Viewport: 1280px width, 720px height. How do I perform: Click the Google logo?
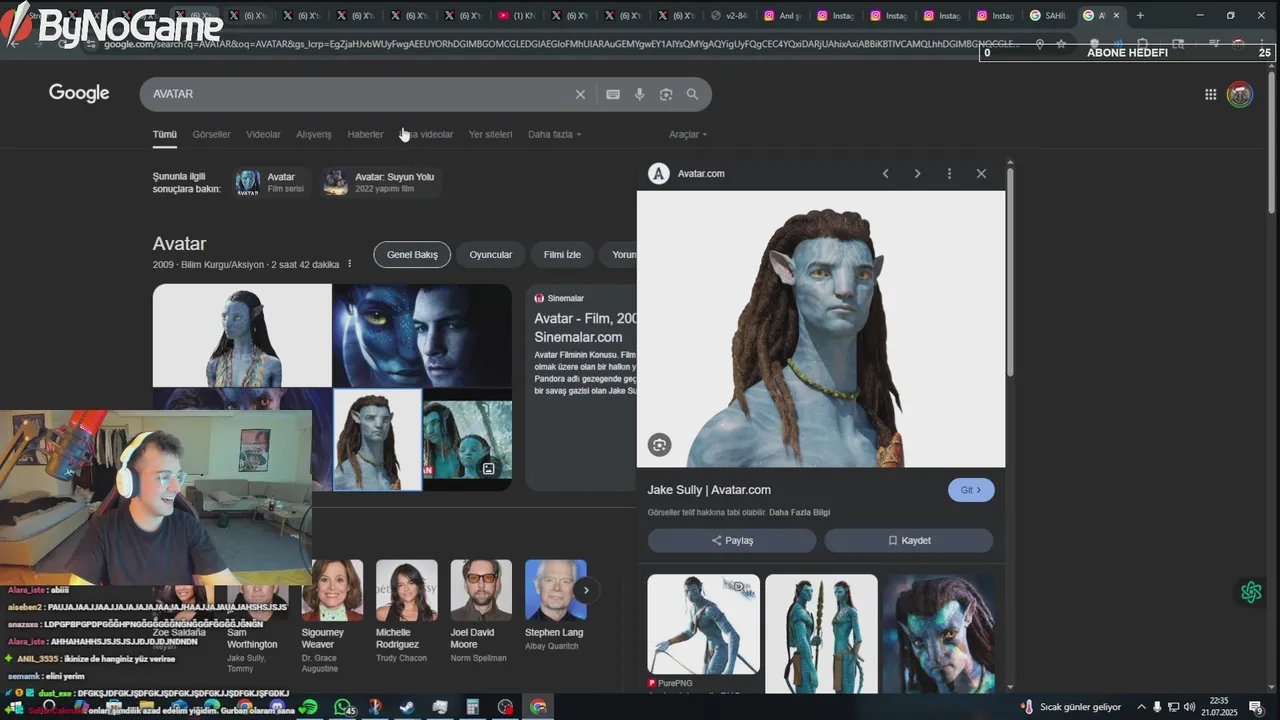(79, 93)
